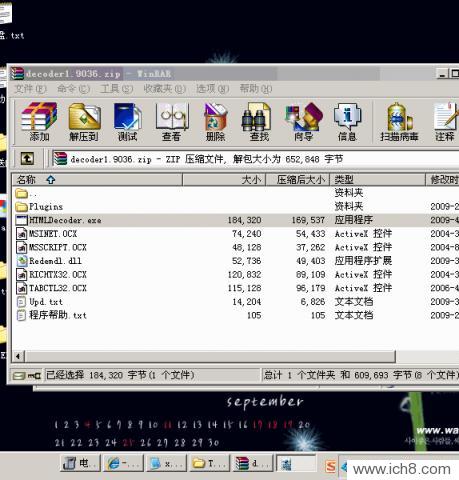459x480 pixels.
Task: Click the horizontal scrollbar left arrow
Action: click(18, 356)
